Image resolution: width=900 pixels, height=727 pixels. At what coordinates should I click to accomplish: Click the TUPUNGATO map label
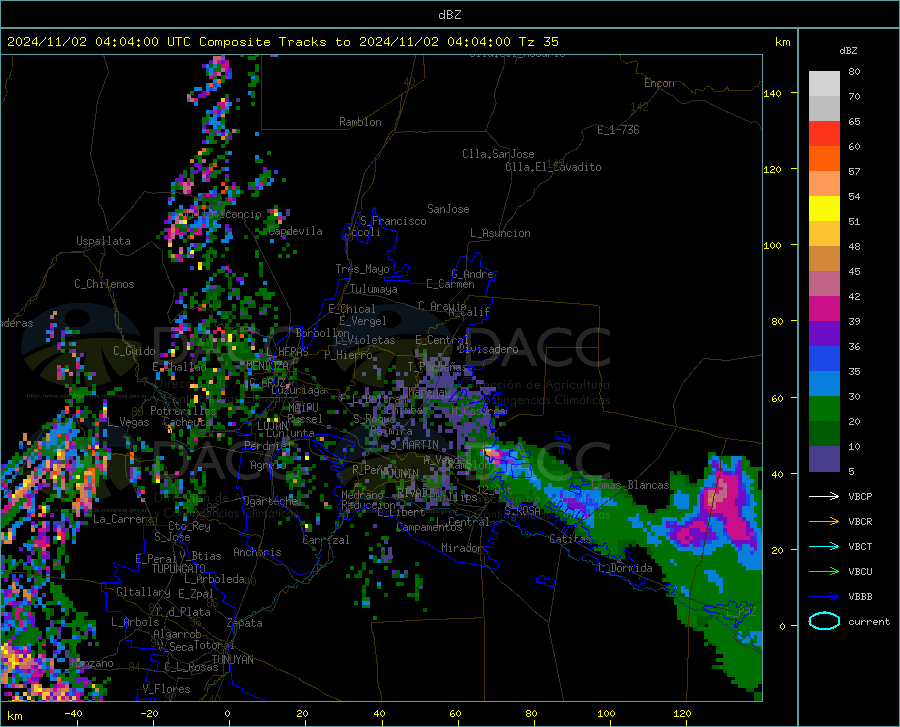[x=179, y=569]
